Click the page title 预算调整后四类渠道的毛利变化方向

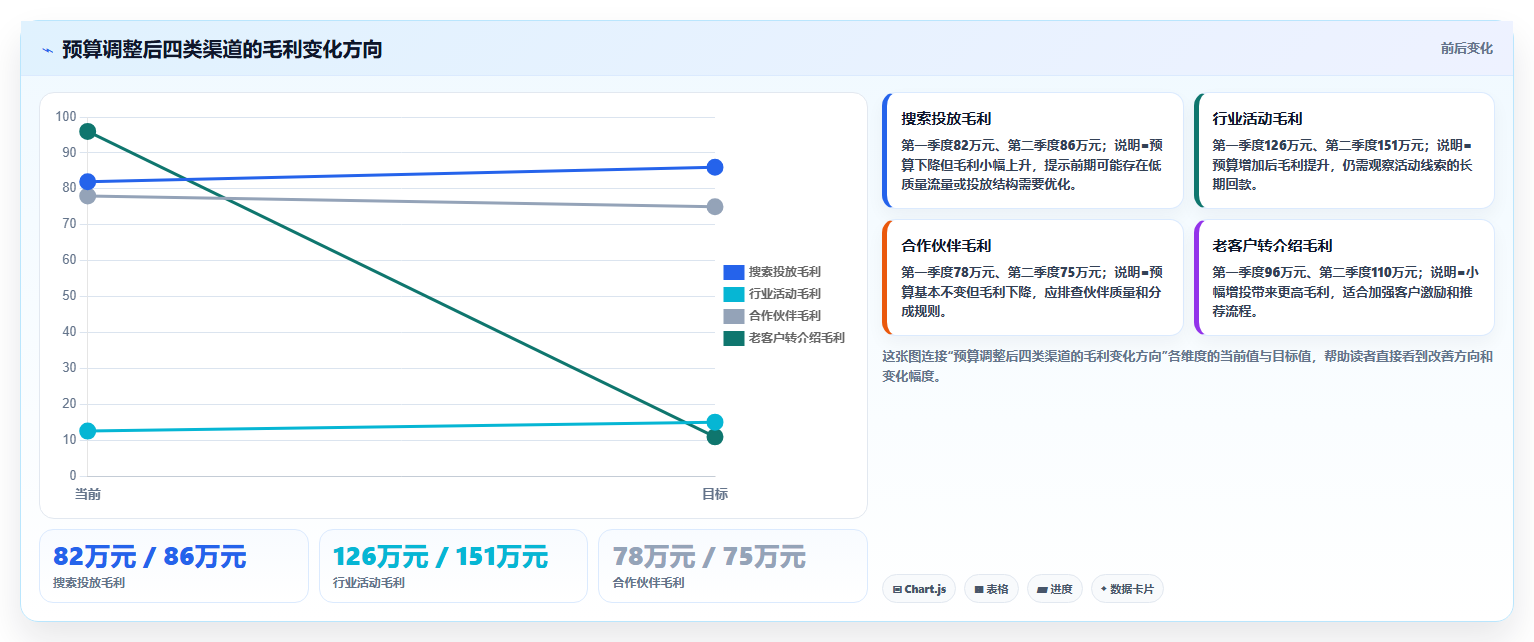pos(222,49)
